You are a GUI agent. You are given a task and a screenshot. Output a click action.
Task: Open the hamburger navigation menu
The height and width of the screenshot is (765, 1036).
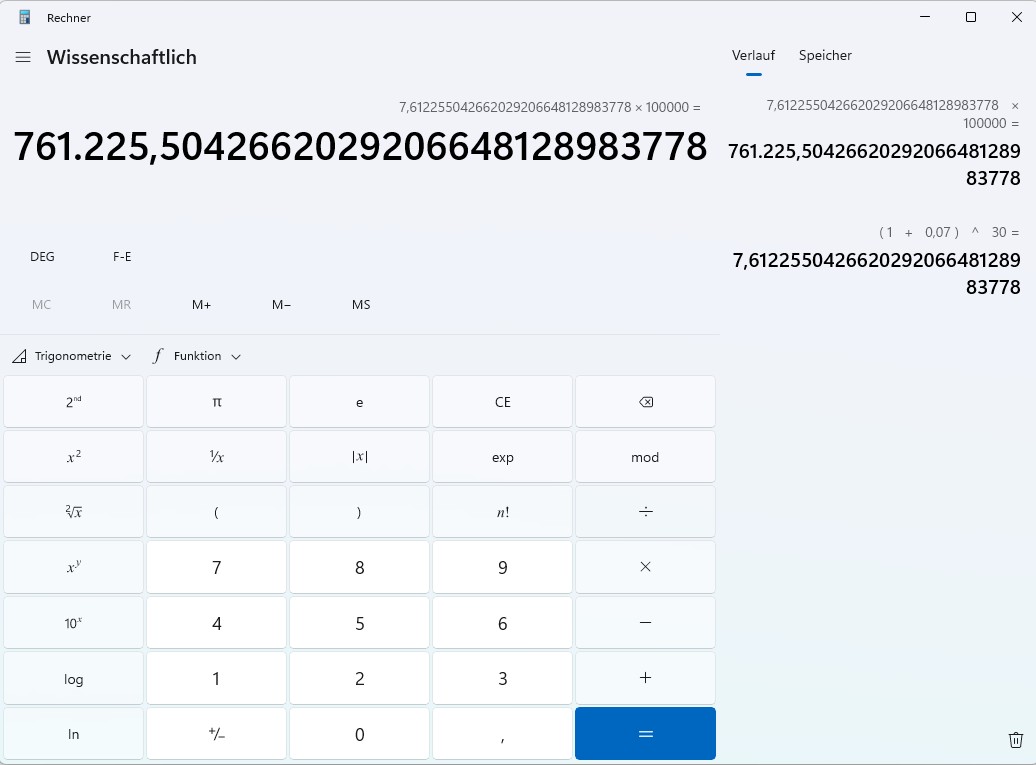coord(23,57)
